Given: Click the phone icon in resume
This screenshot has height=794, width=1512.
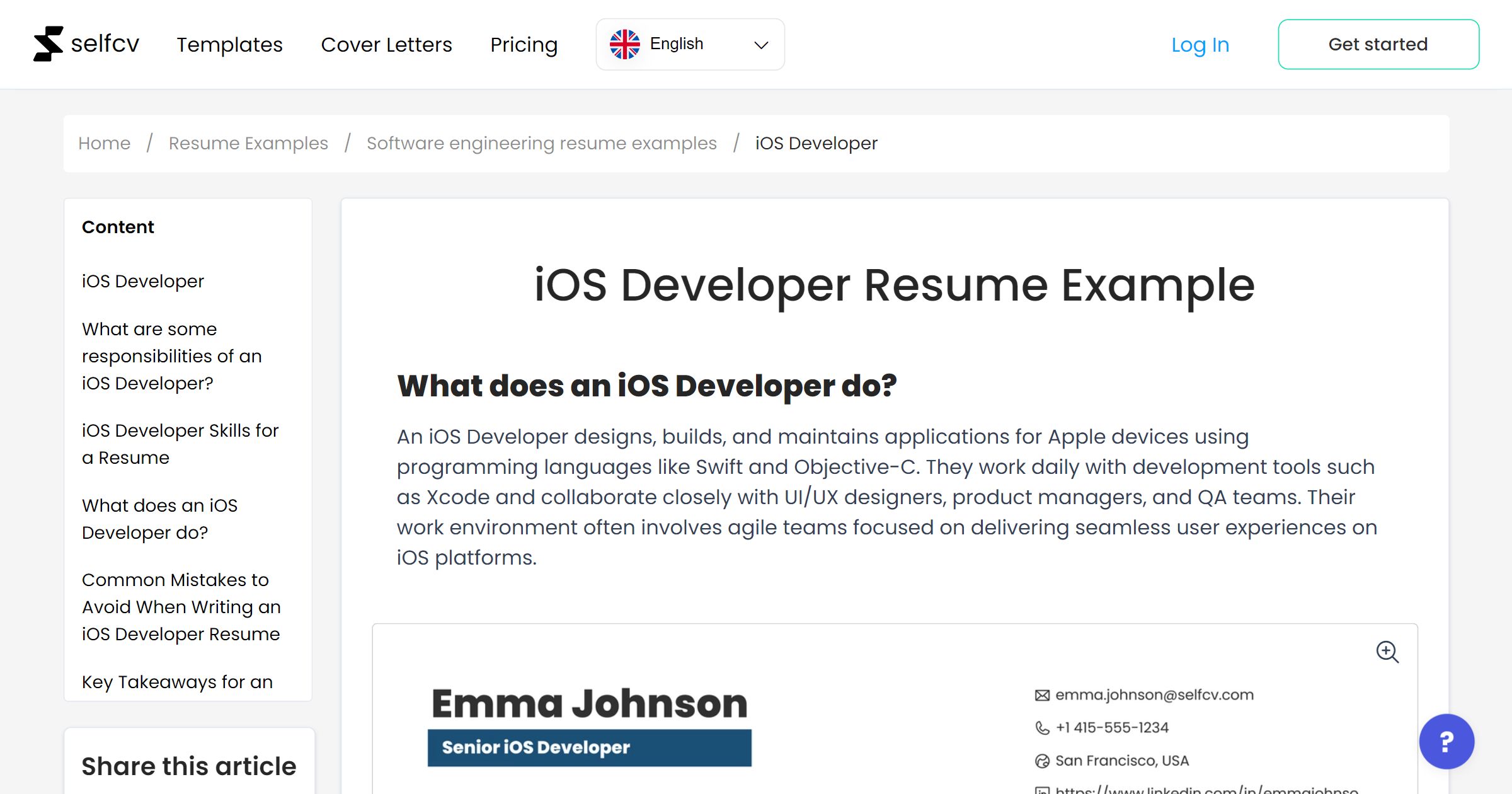Looking at the screenshot, I should (1042, 728).
